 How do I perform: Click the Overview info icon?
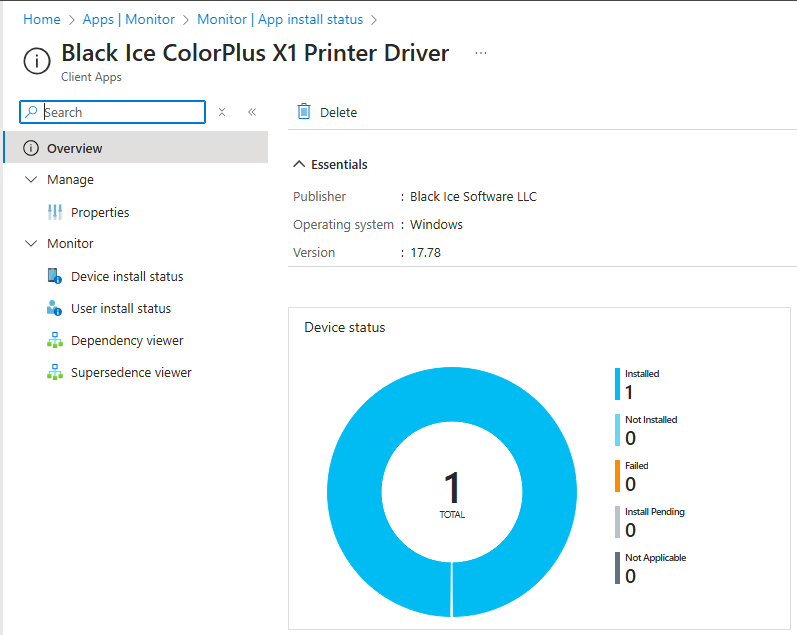tap(31, 148)
